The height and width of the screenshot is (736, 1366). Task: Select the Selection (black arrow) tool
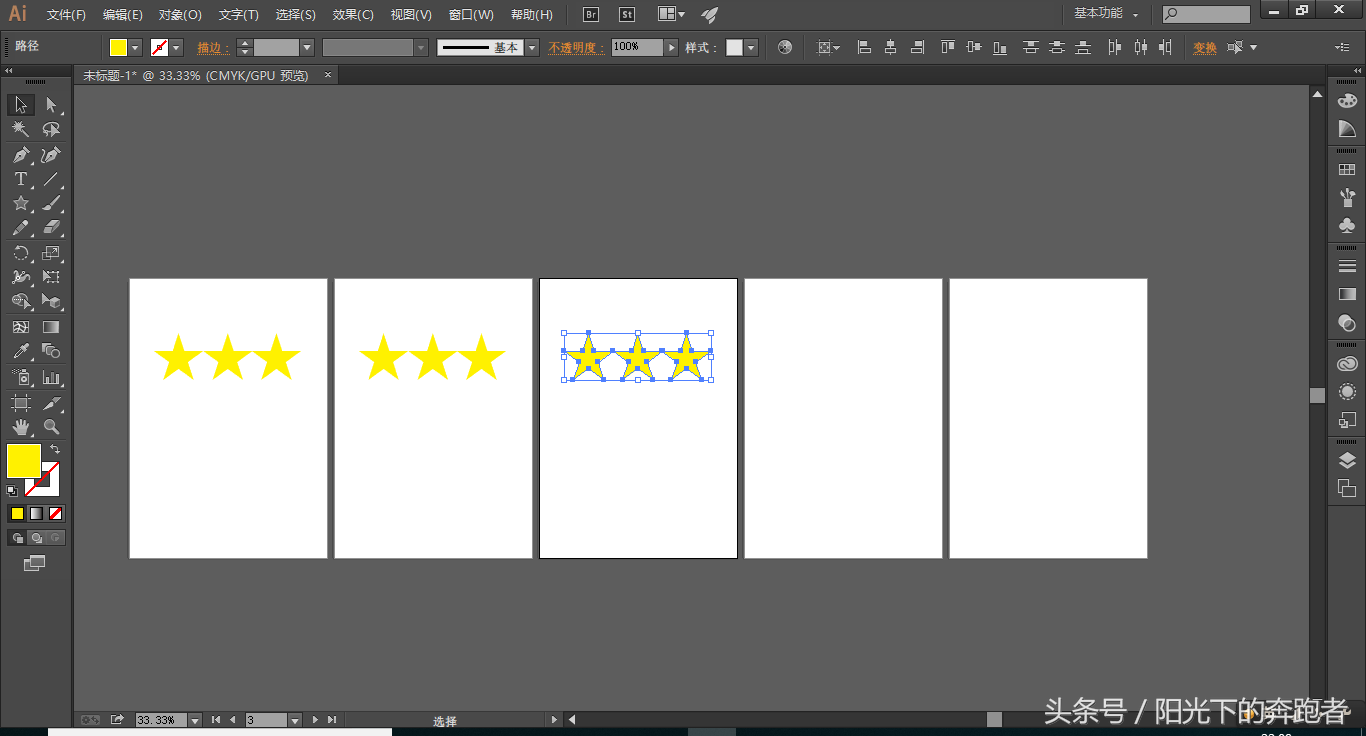pos(21,105)
